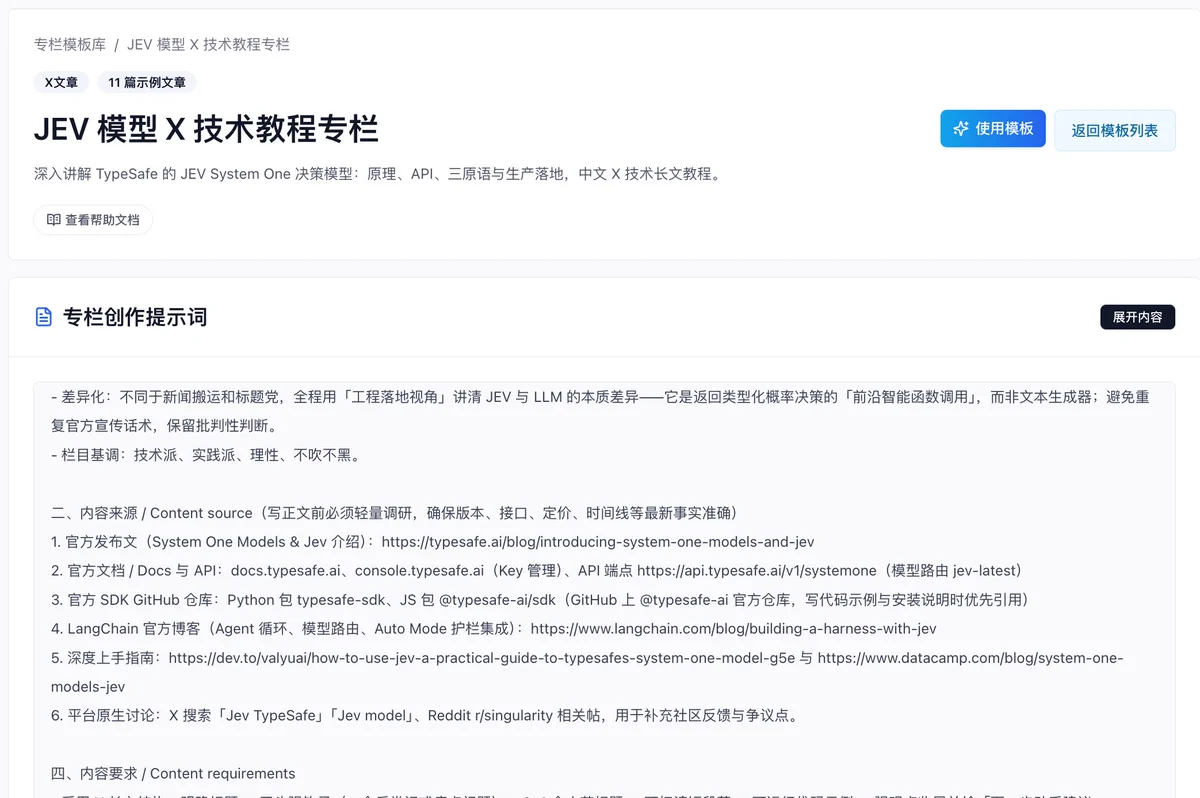
Task: Click the langchain.com blog URL text
Action: point(733,629)
